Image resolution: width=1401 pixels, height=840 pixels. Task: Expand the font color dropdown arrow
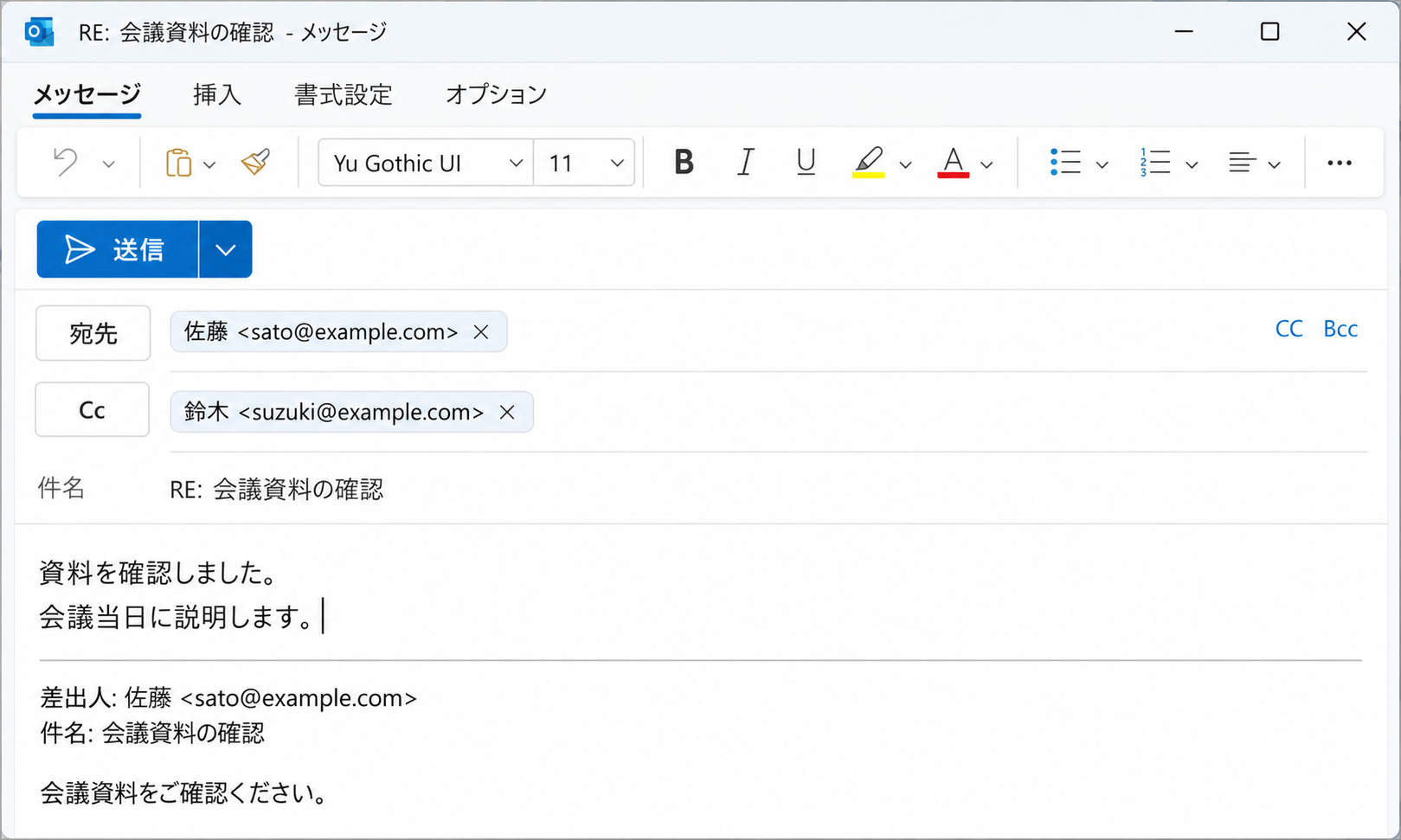tap(986, 164)
